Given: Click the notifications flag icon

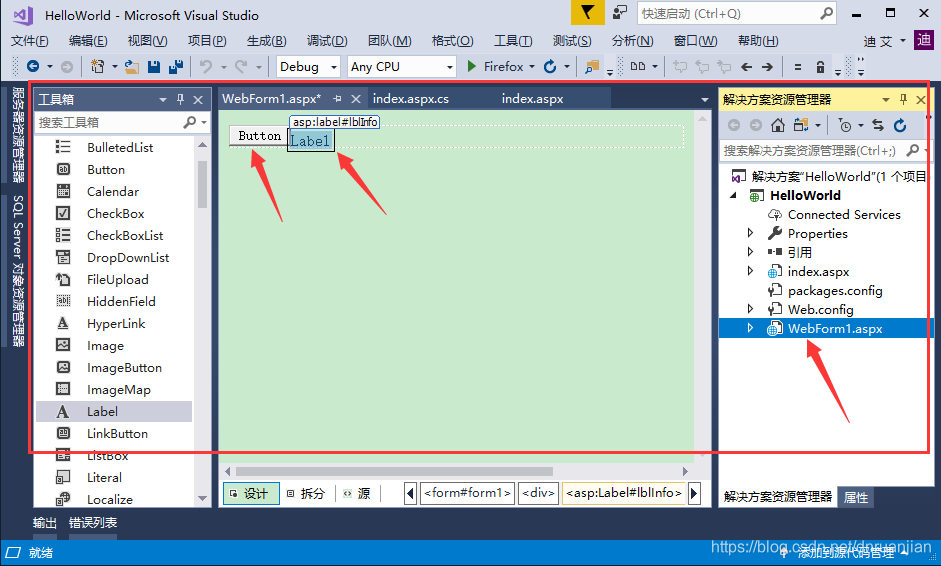Looking at the screenshot, I should pyautogui.click(x=588, y=13).
